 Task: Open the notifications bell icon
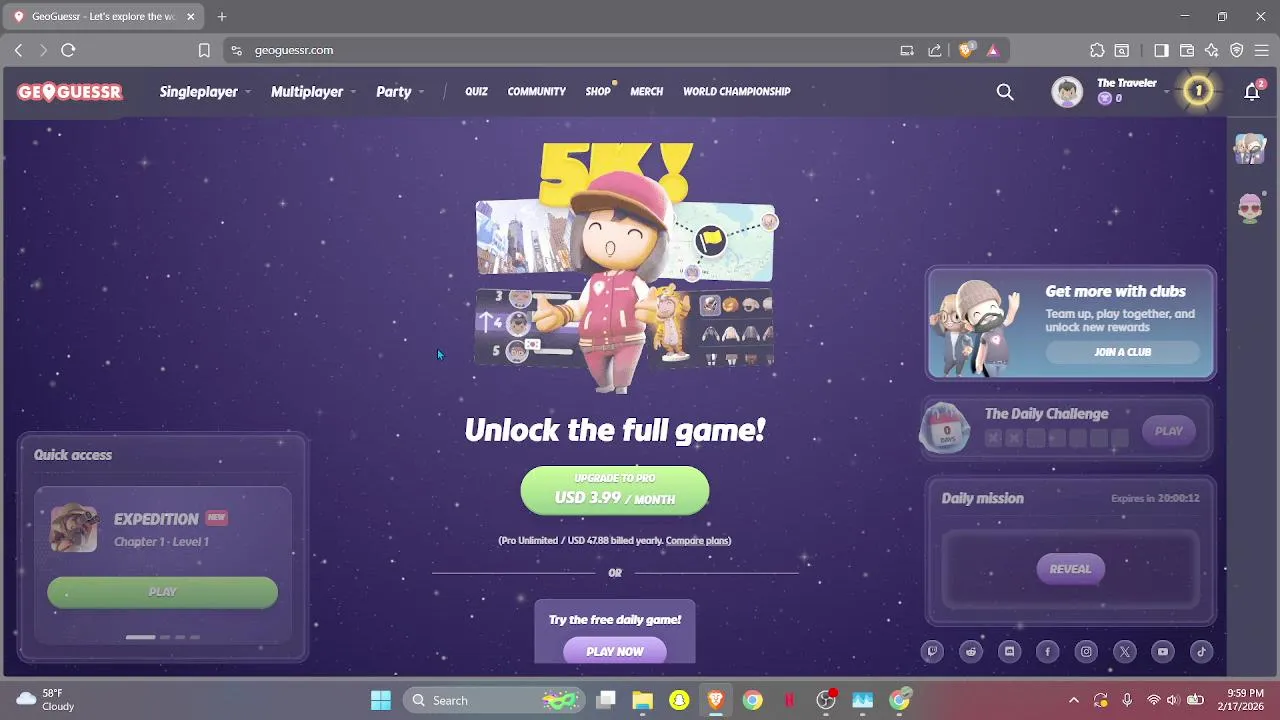pyautogui.click(x=1252, y=92)
